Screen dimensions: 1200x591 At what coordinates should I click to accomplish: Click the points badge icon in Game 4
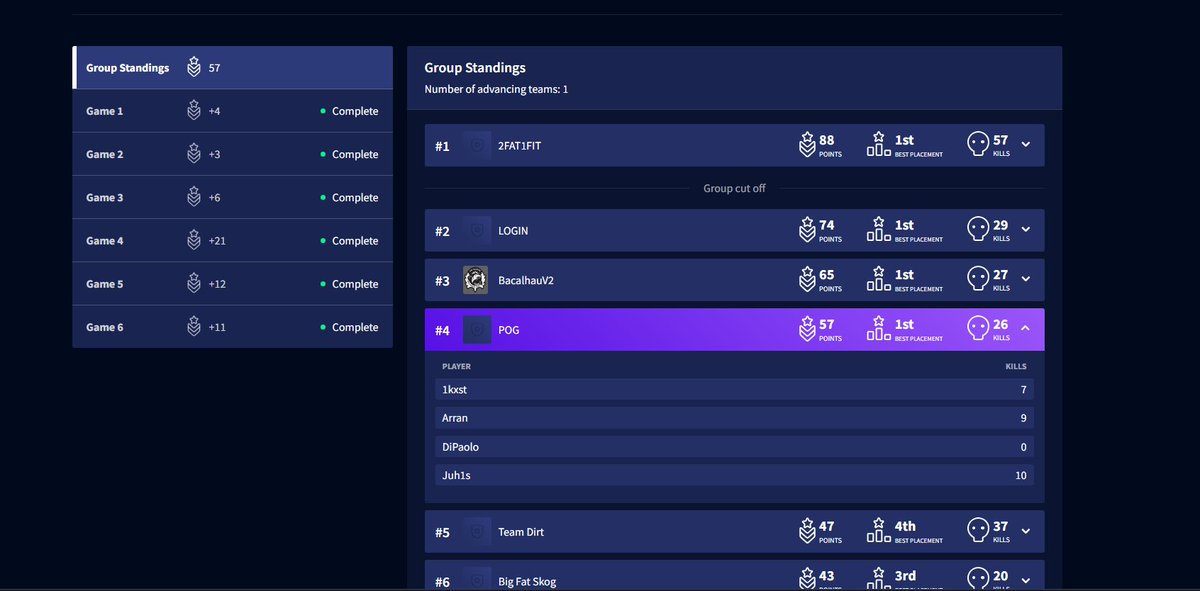tap(194, 240)
